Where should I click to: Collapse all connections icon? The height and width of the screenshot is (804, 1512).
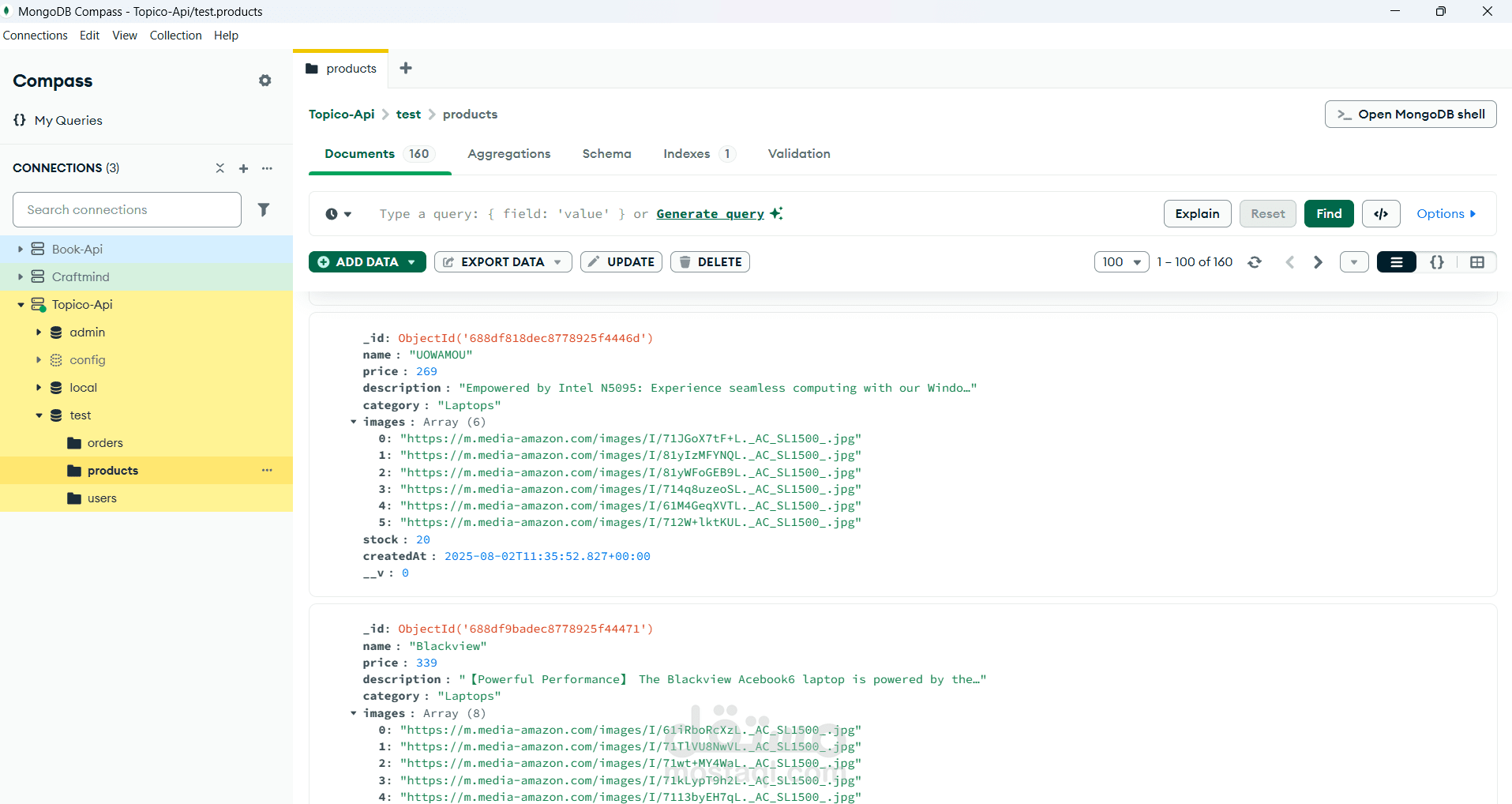click(220, 168)
